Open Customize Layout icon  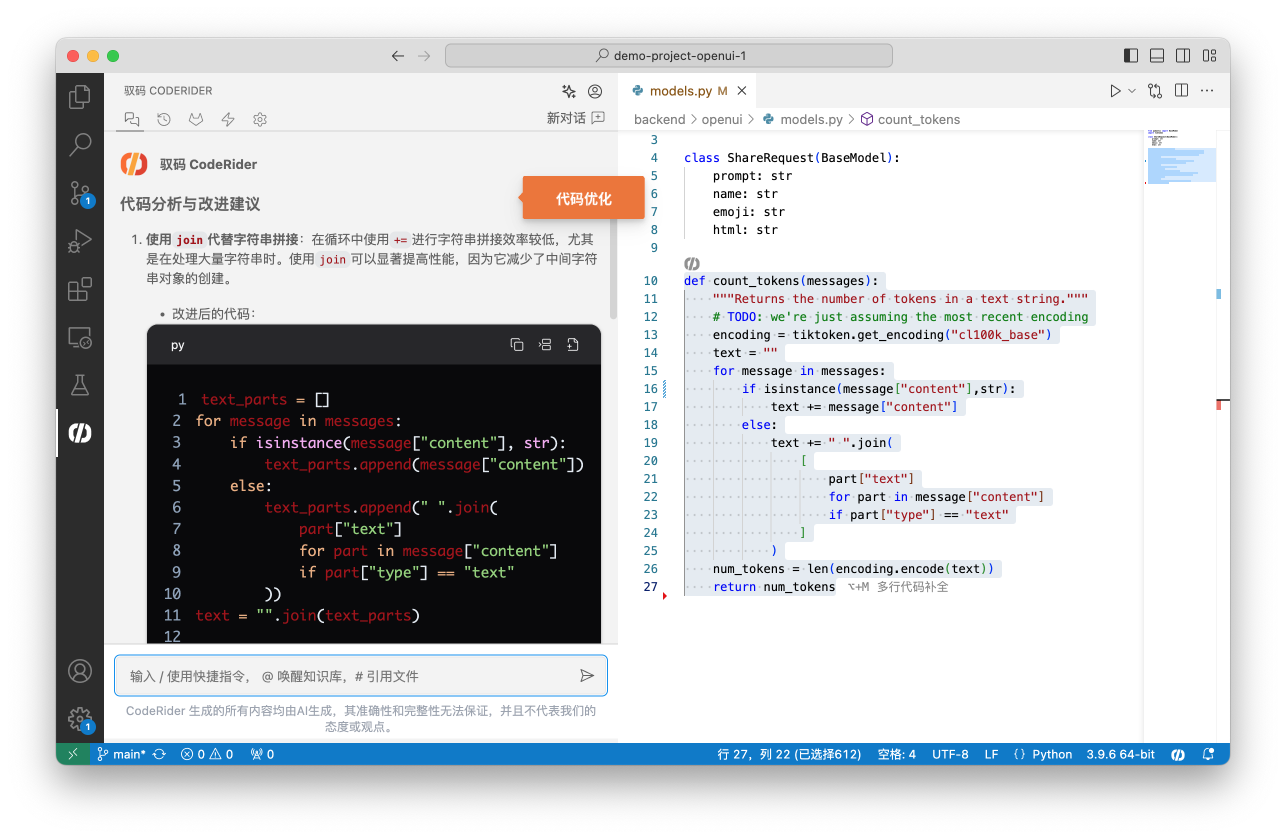pos(1209,56)
